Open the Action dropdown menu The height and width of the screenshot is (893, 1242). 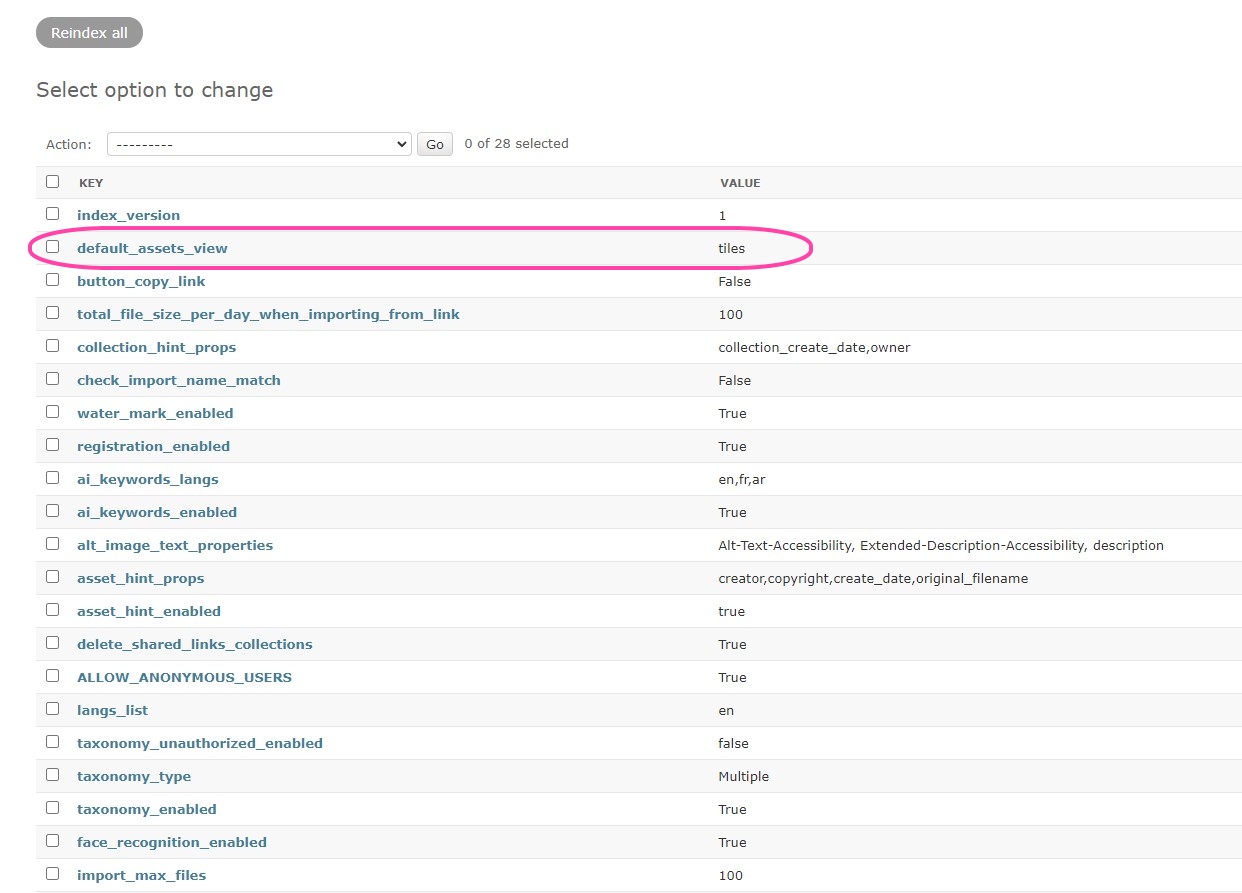pos(259,144)
